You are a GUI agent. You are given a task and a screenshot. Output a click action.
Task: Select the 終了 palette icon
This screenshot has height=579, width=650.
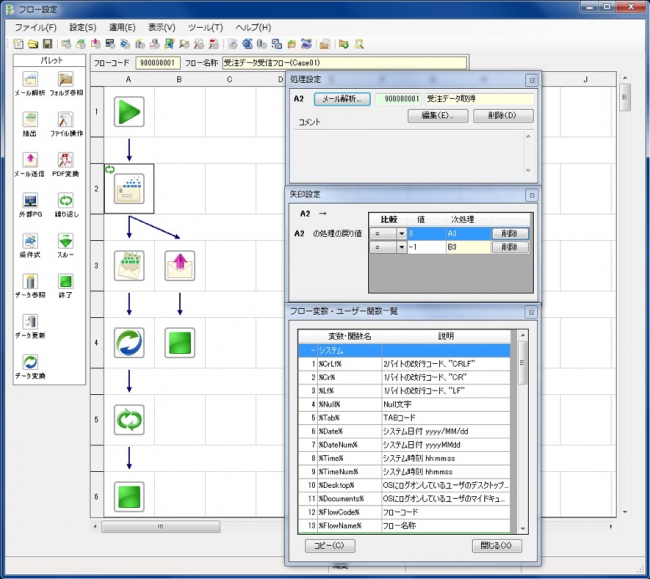pyautogui.click(x=66, y=281)
